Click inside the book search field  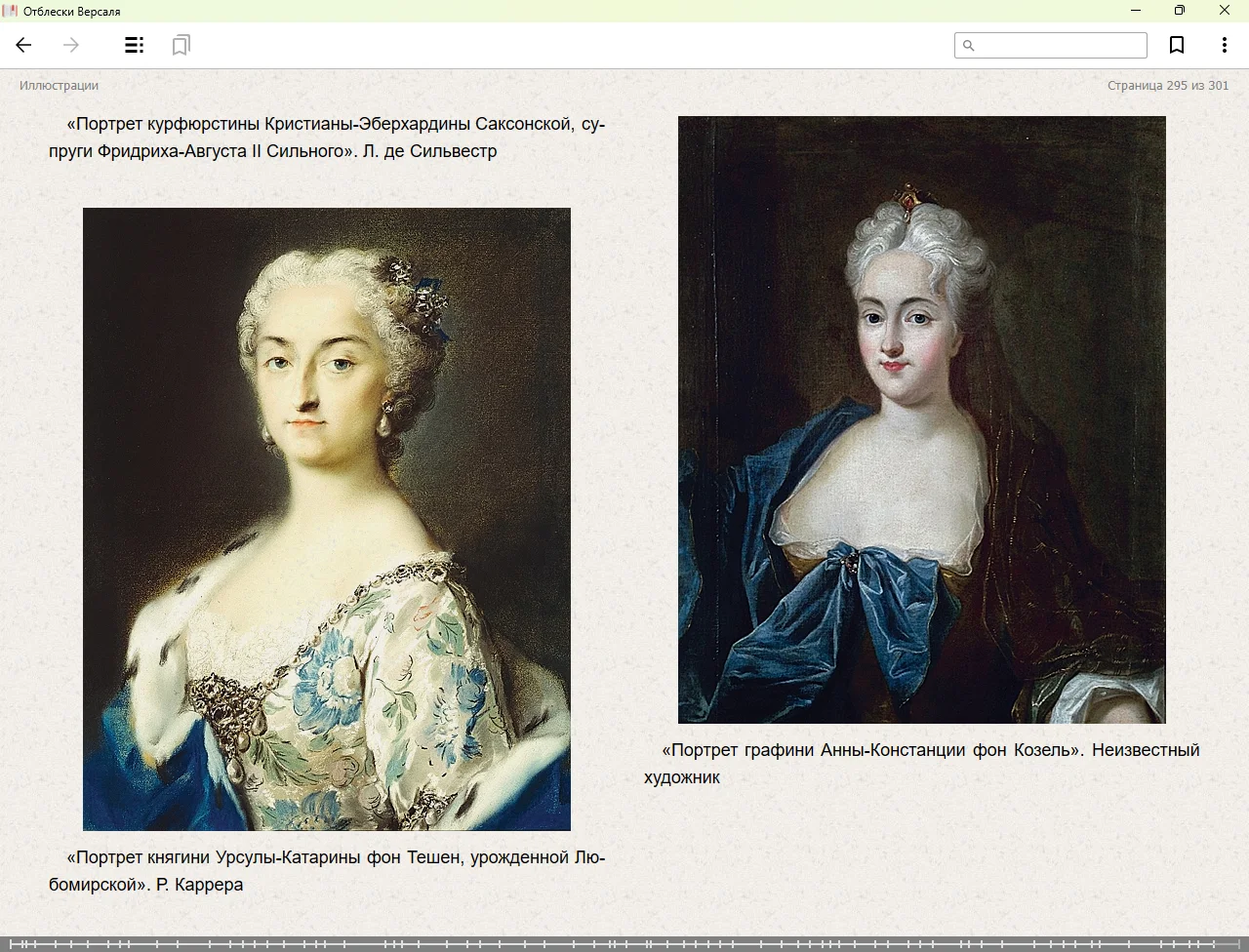[1060, 46]
